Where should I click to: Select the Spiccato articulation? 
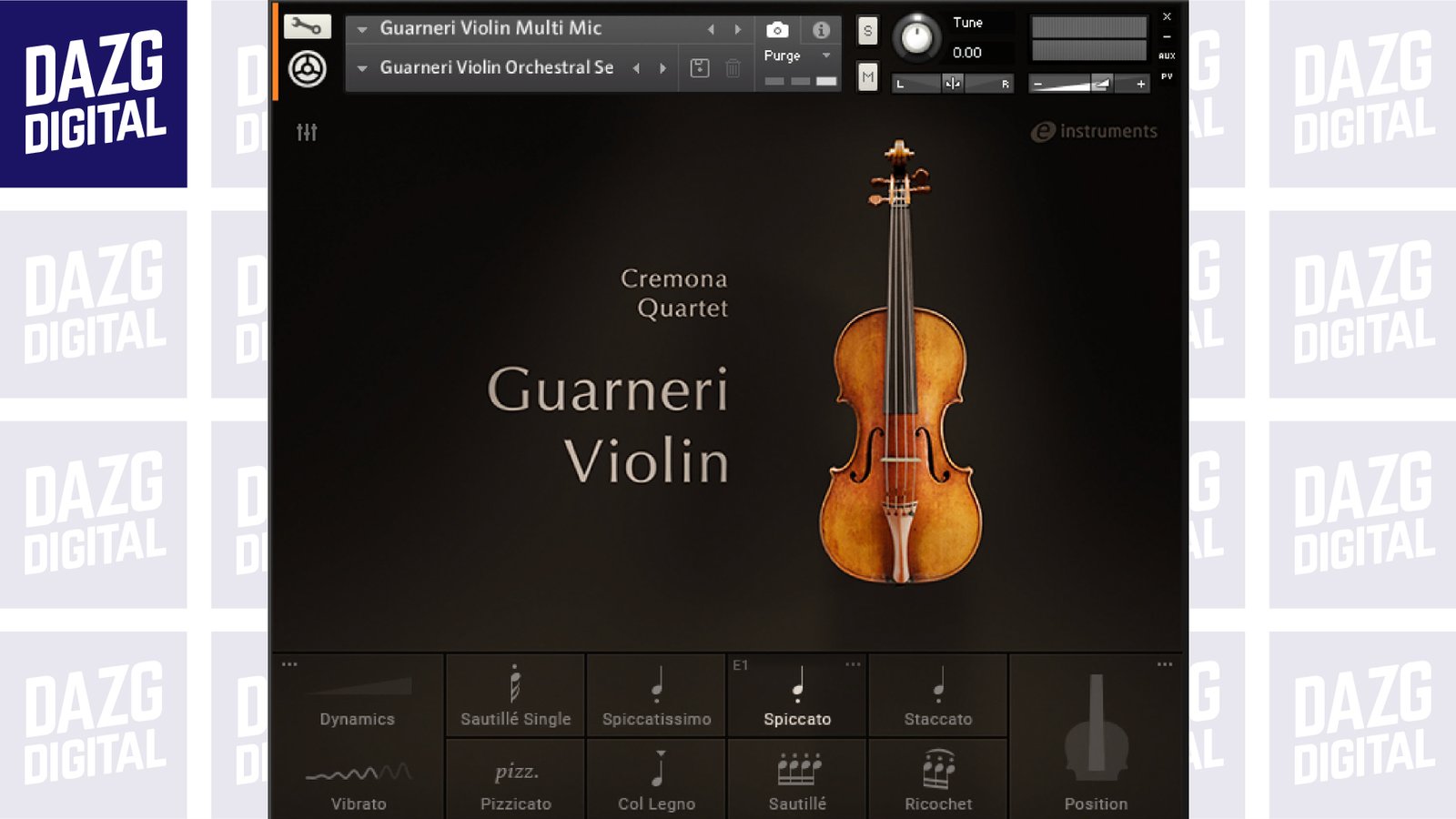pos(797,695)
